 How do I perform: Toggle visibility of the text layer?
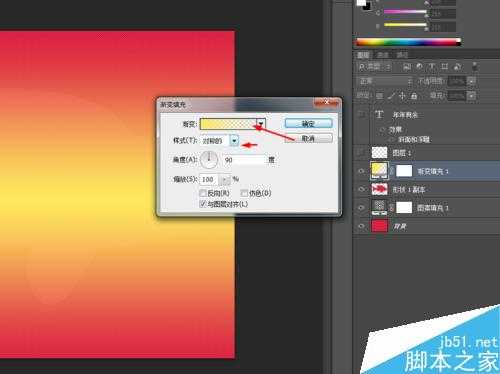coord(361,115)
